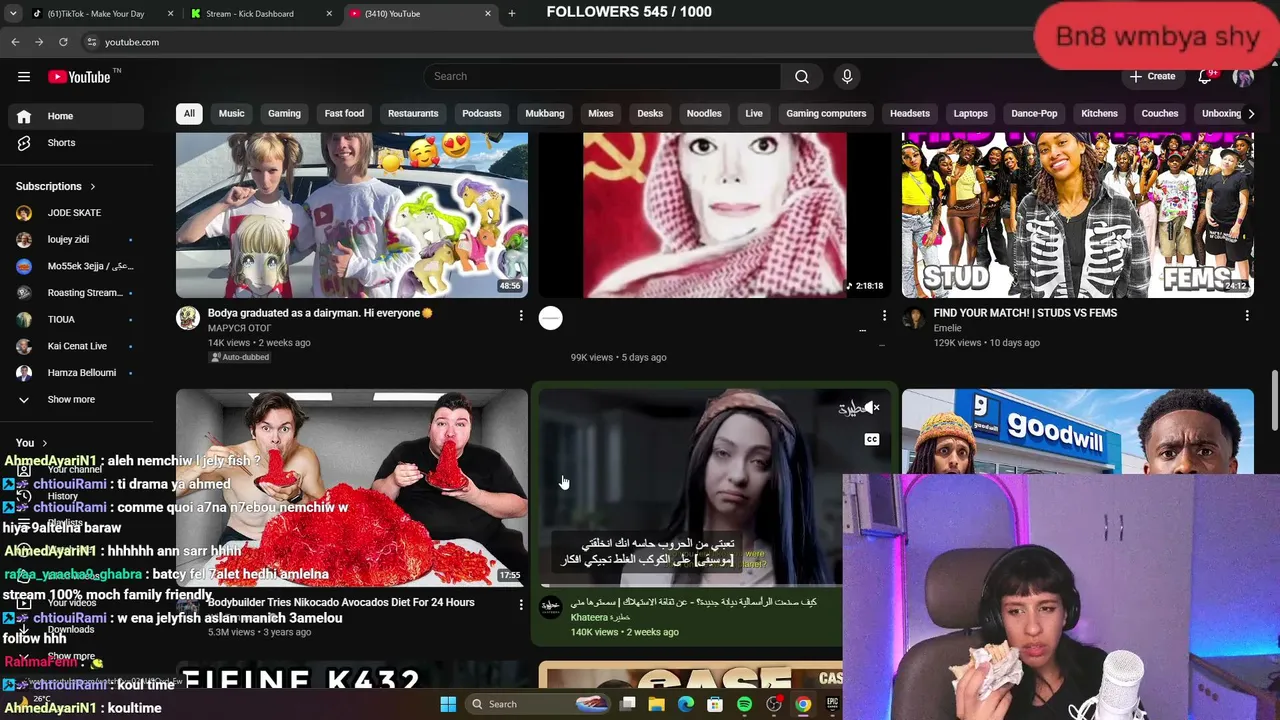Open JODE SKATE subscription channel

[76, 213]
